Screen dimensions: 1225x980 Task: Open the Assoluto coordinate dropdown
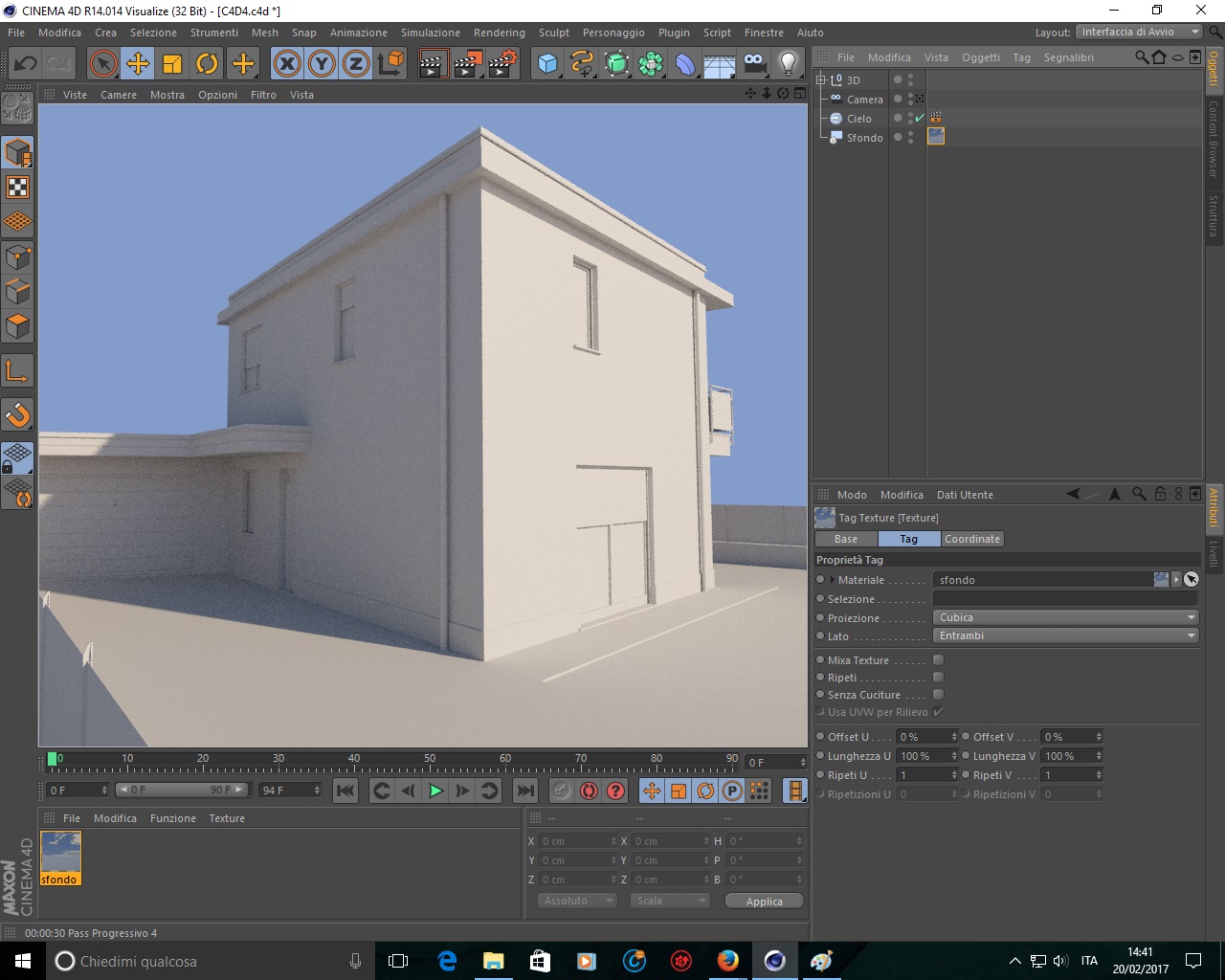tap(576, 901)
